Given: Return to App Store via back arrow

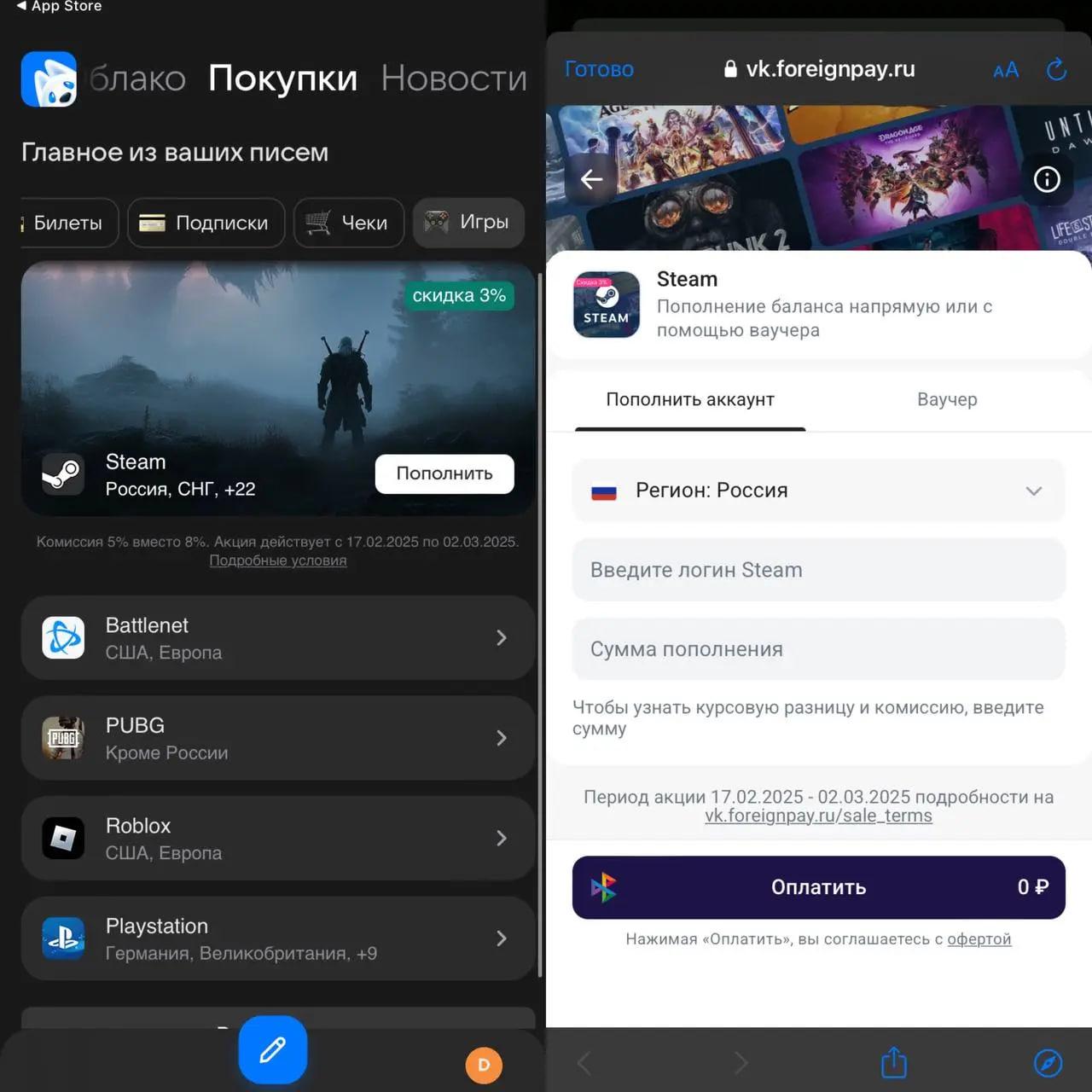Looking at the screenshot, I should [58, 6].
